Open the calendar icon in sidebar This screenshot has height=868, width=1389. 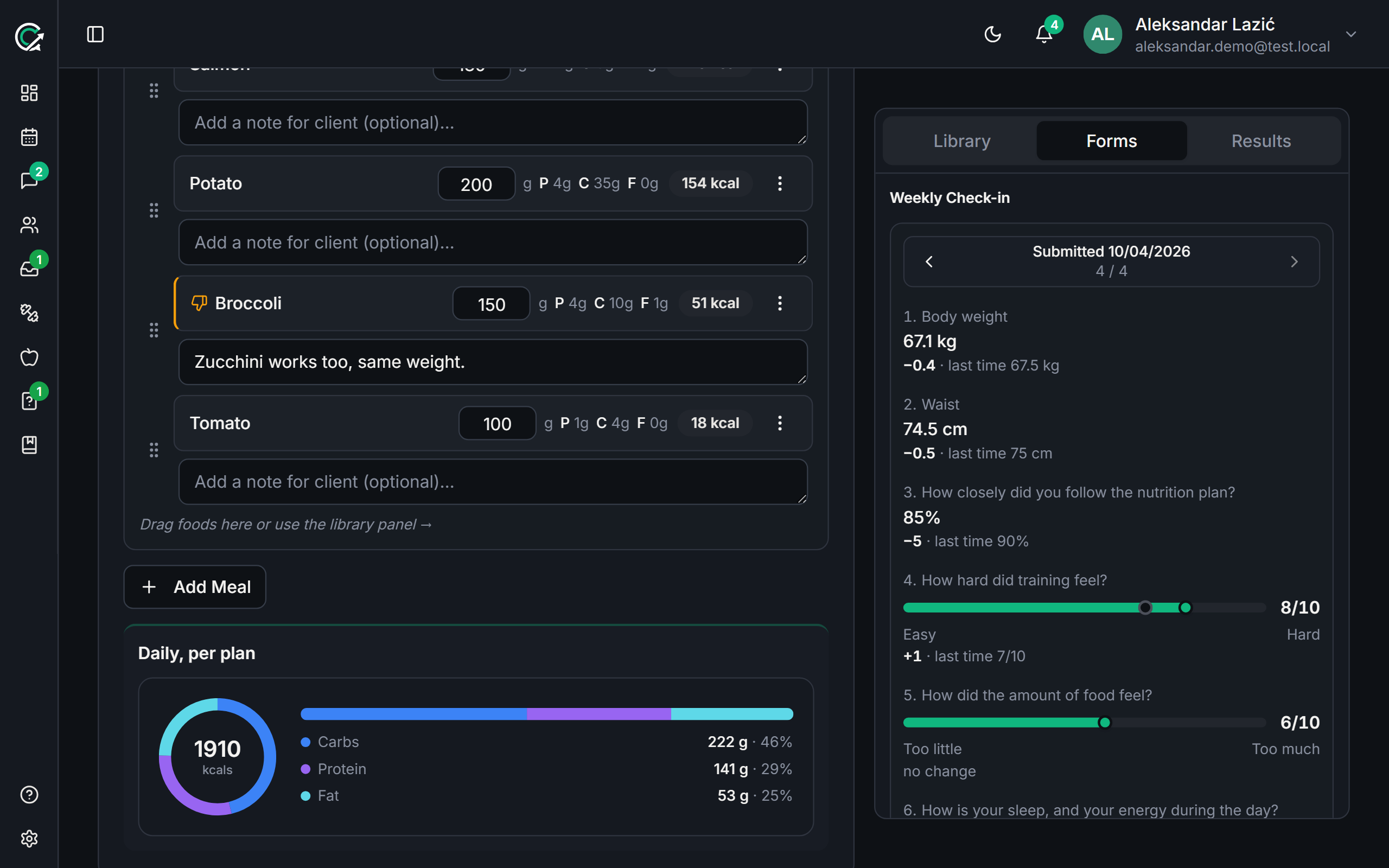tap(29, 137)
